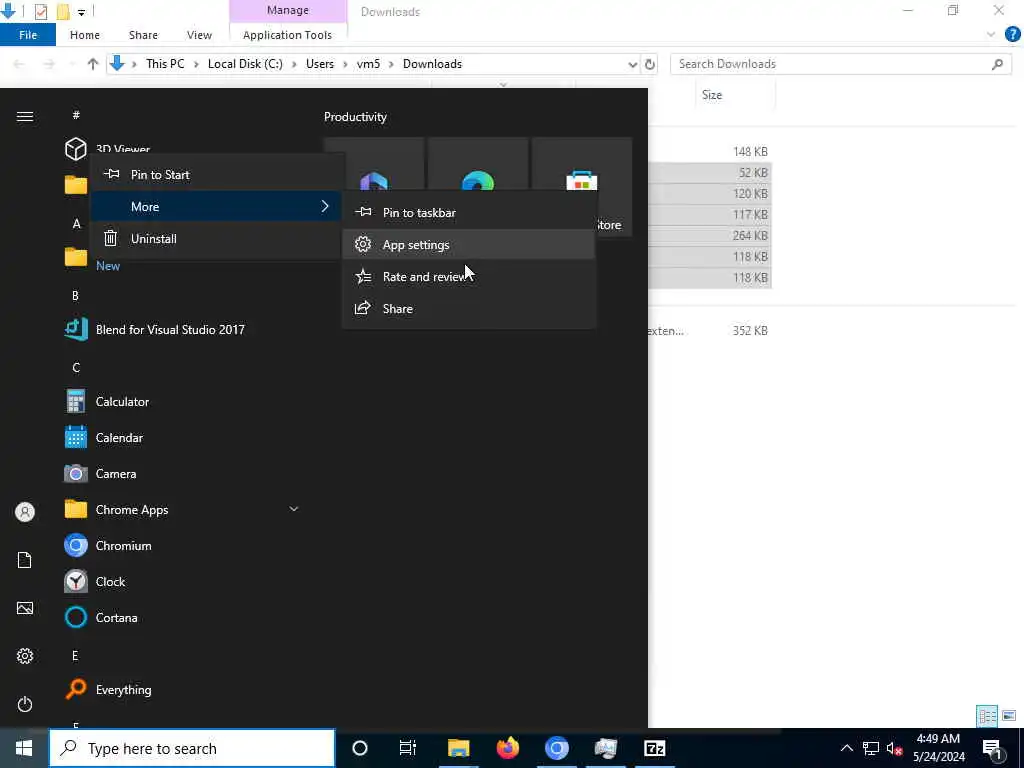Open the View ribbon tab
Image resolution: width=1024 pixels, height=768 pixels.
[x=199, y=35]
